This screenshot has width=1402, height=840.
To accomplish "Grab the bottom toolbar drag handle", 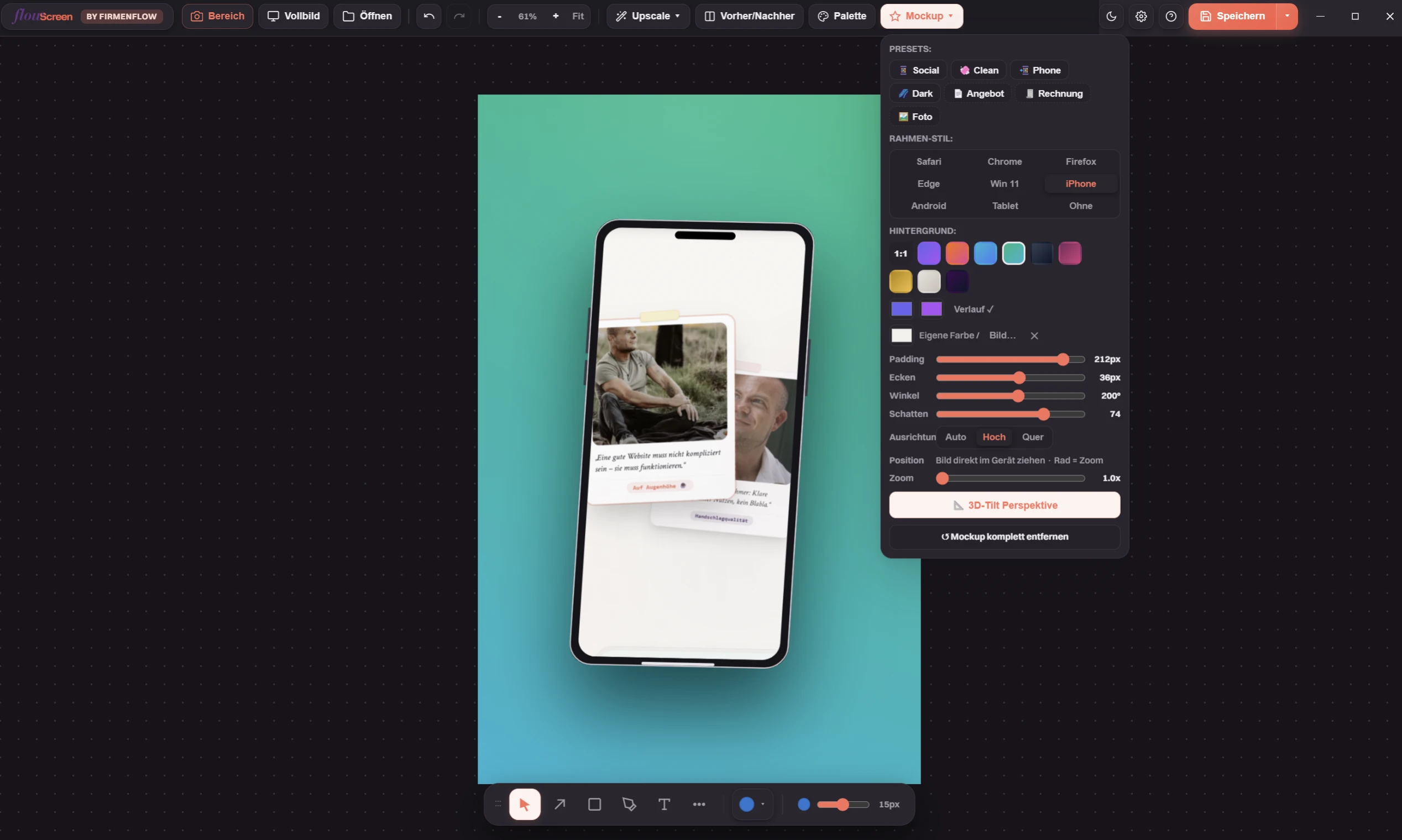I will point(498,804).
